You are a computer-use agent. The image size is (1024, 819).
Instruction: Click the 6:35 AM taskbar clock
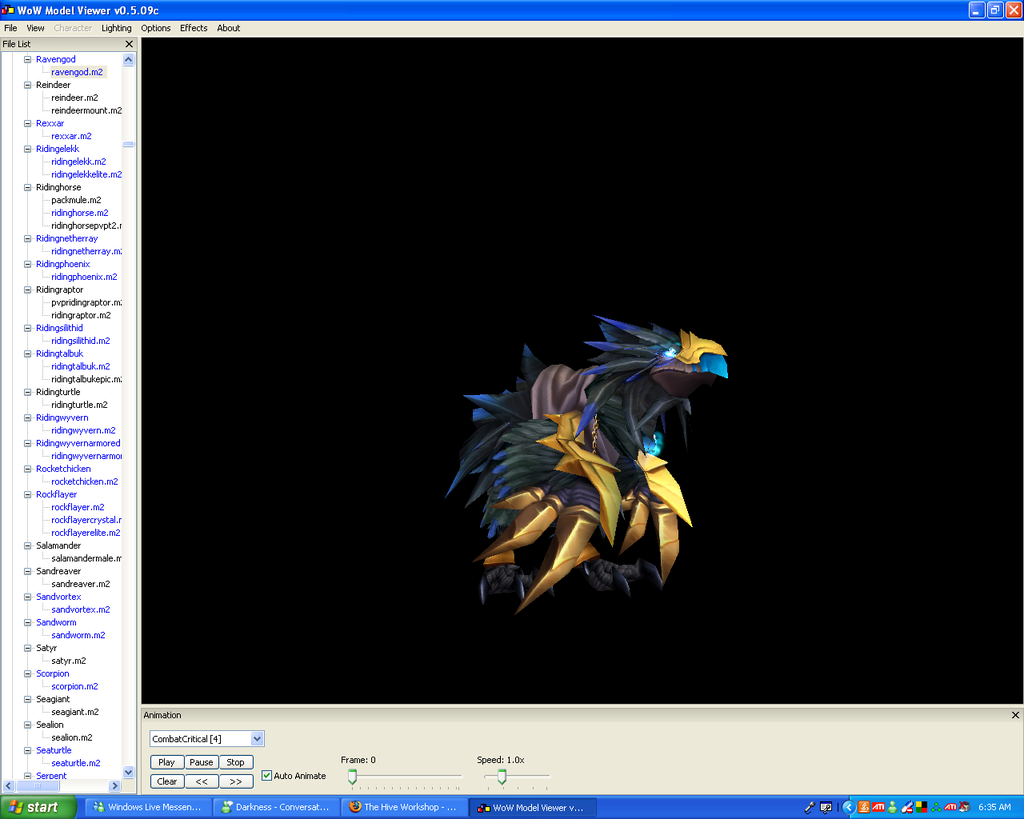995,807
